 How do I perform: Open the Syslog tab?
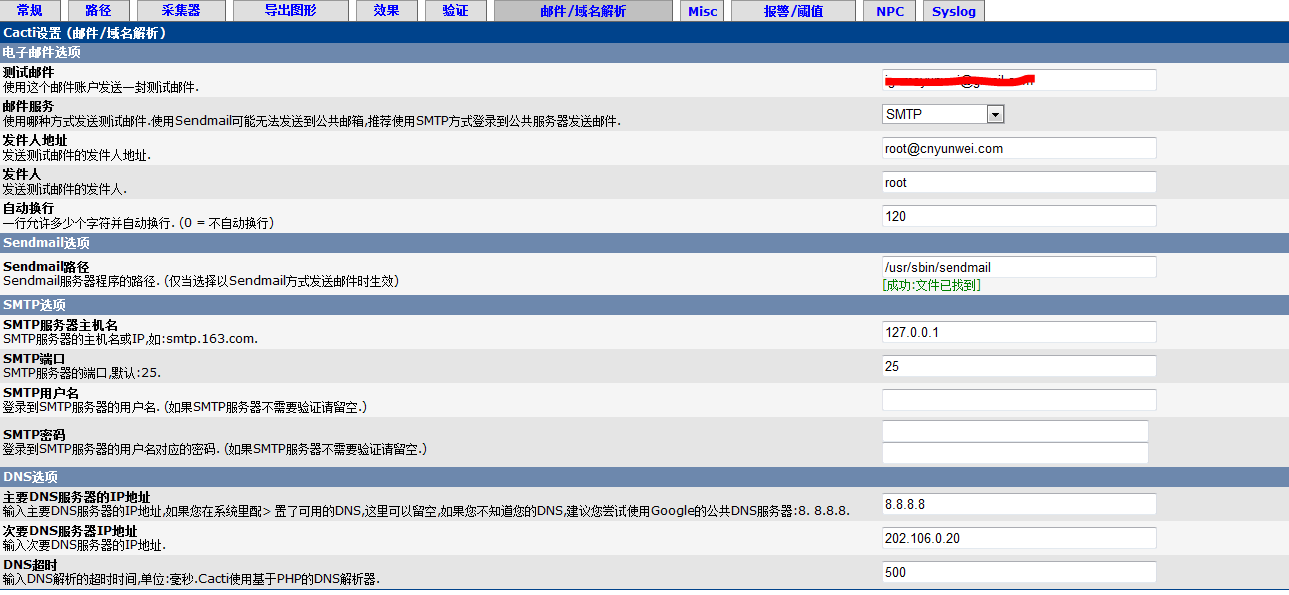[x=953, y=11]
